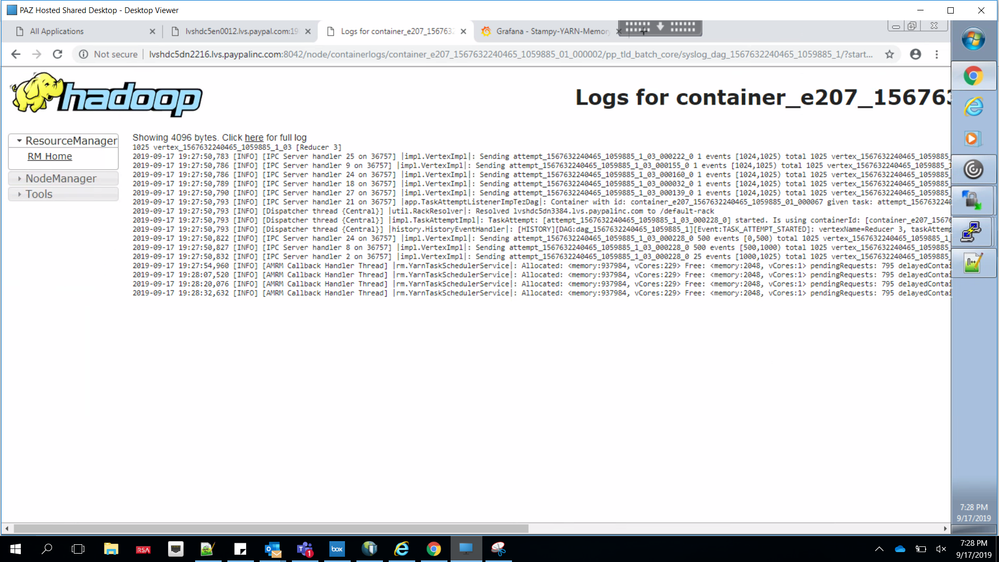Click the OneDrive cloud tray icon
The width and height of the screenshot is (999, 562).
pos(900,549)
